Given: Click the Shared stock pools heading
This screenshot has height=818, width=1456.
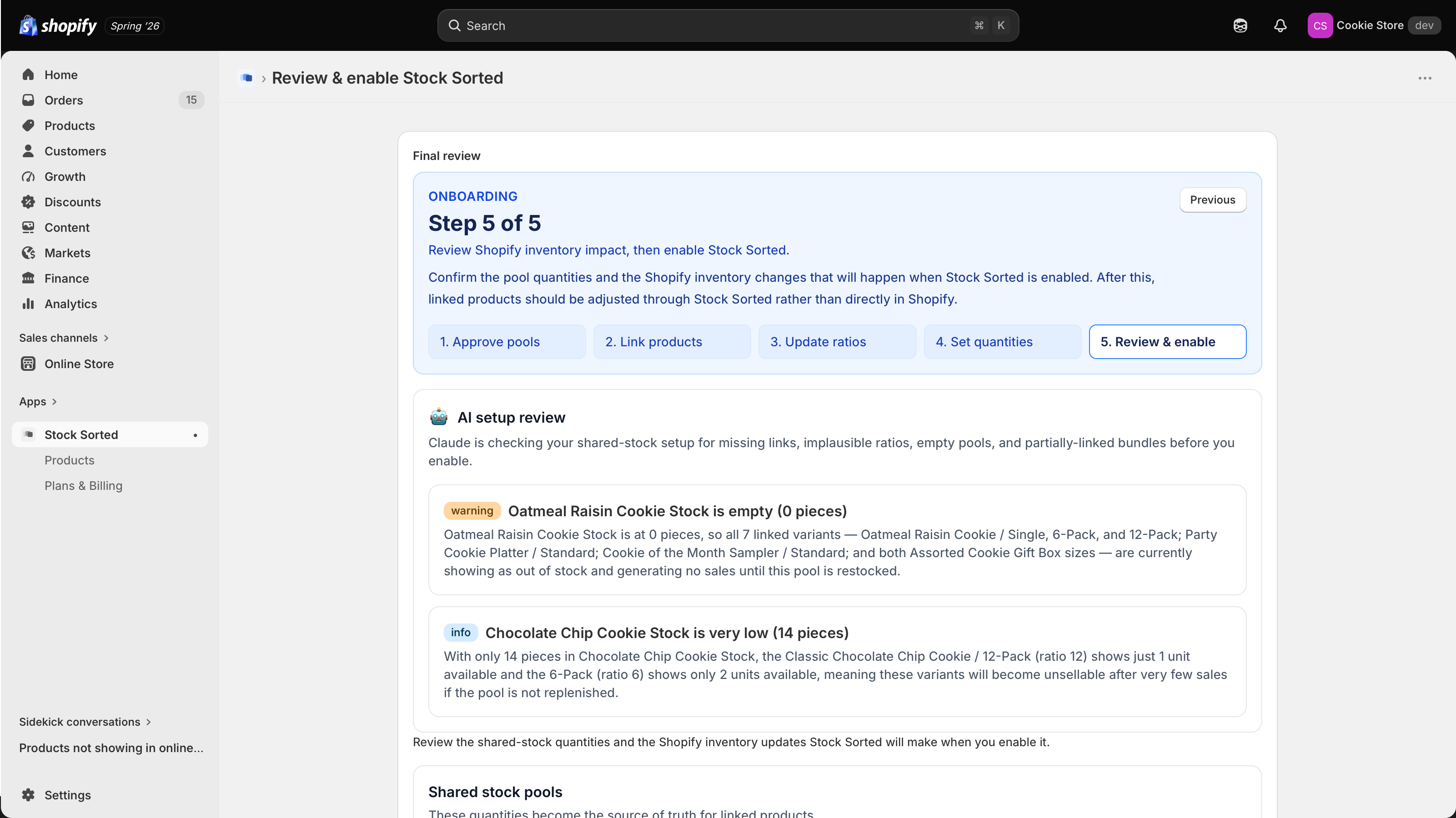Looking at the screenshot, I should click(x=495, y=792).
